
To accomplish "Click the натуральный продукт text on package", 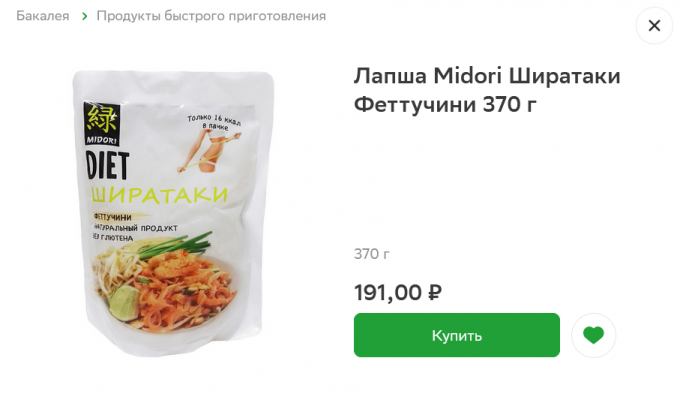I will click(135, 228).
